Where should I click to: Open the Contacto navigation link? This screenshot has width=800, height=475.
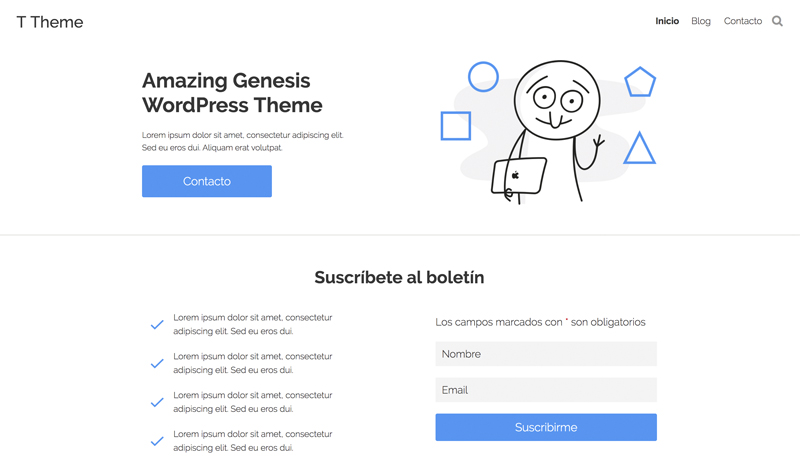pyautogui.click(x=743, y=21)
